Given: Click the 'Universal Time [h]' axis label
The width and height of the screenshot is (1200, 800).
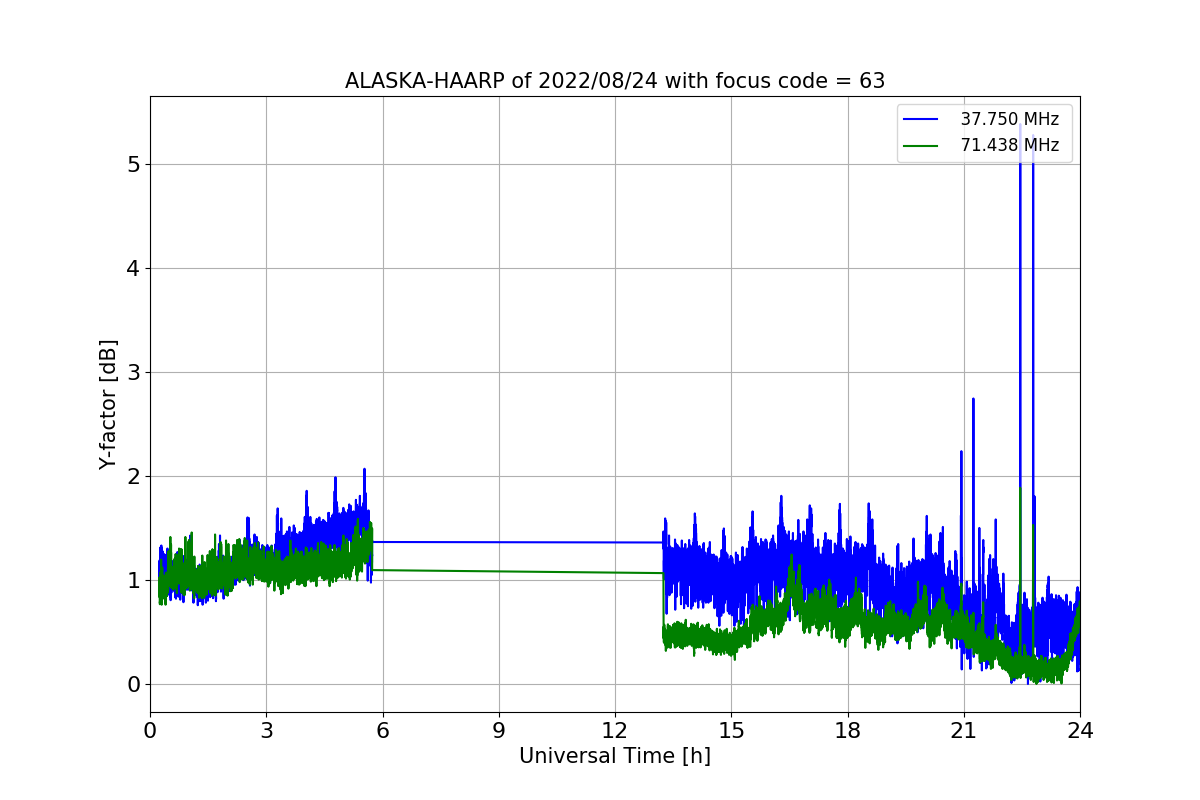Looking at the screenshot, I should tap(615, 757).
